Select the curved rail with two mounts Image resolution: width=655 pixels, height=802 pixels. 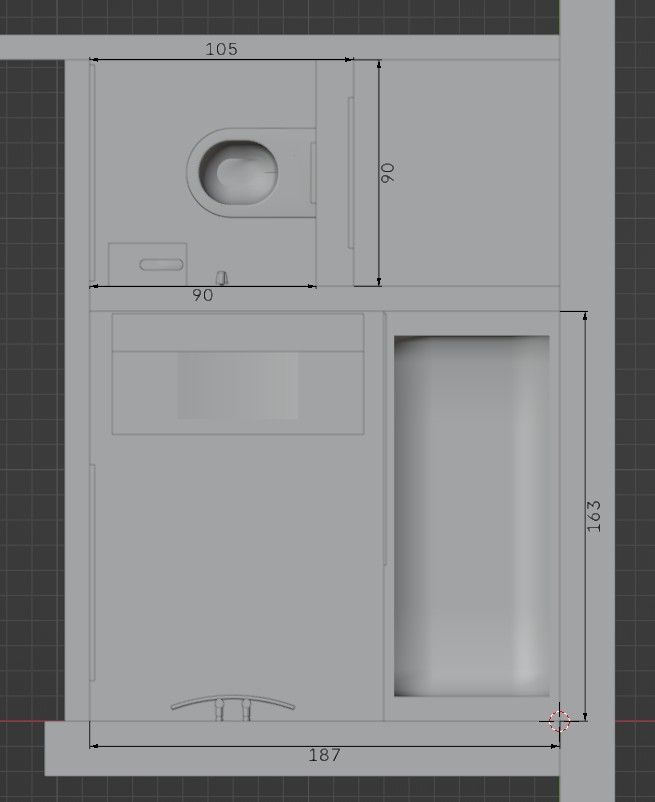[233, 707]
